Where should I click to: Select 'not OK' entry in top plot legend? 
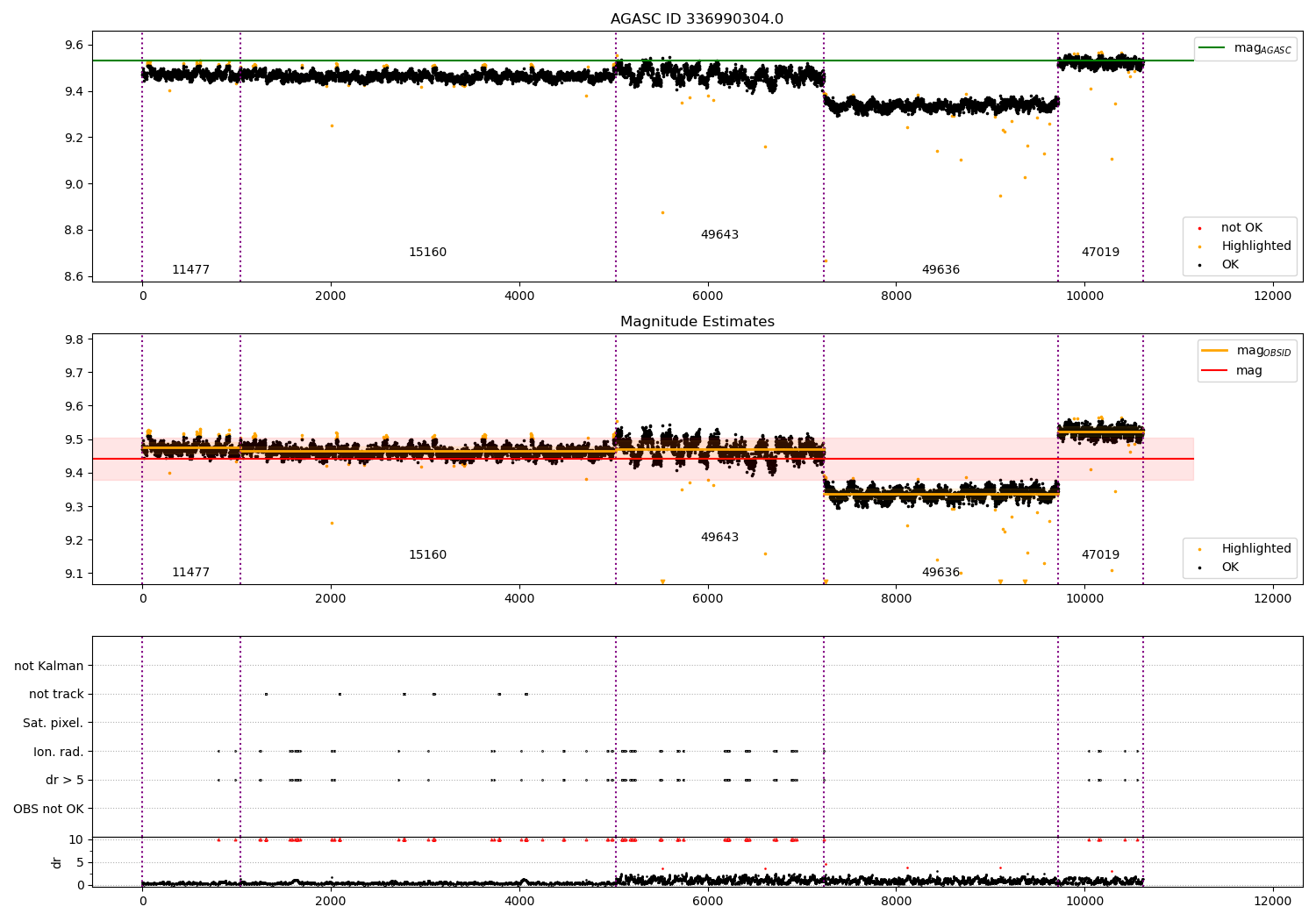1241,228
